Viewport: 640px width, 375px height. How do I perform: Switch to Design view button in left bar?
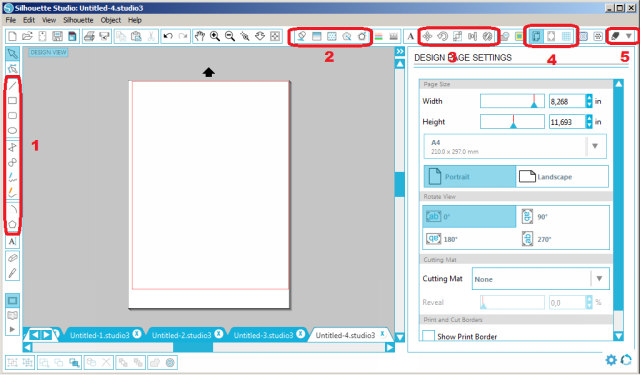coord(13,301)
